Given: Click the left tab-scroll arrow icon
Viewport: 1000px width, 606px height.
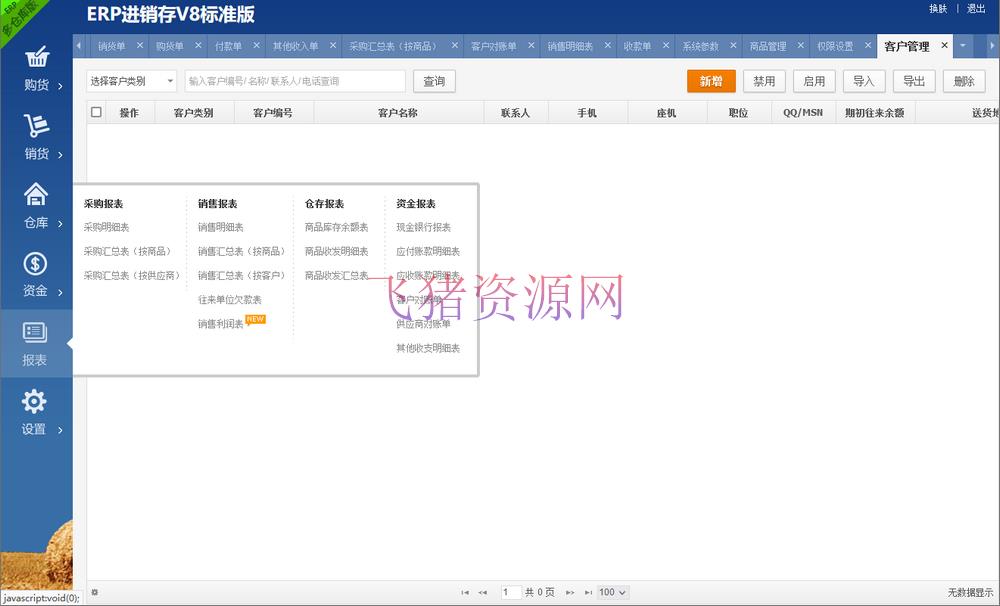Looking at the screenshot, I should click(x=78, y=45).
